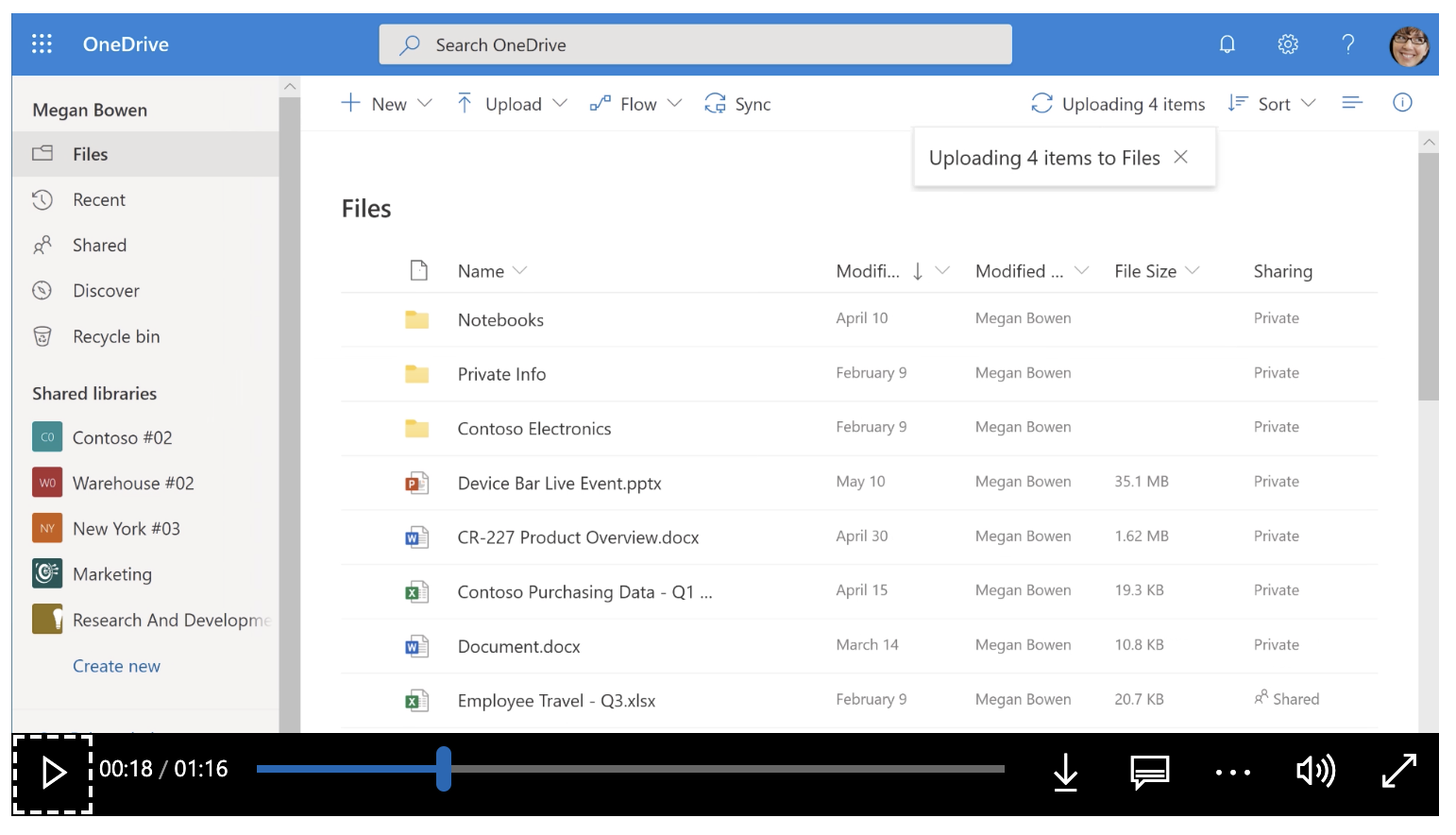Click the search magnifier icon

(410, 44)
